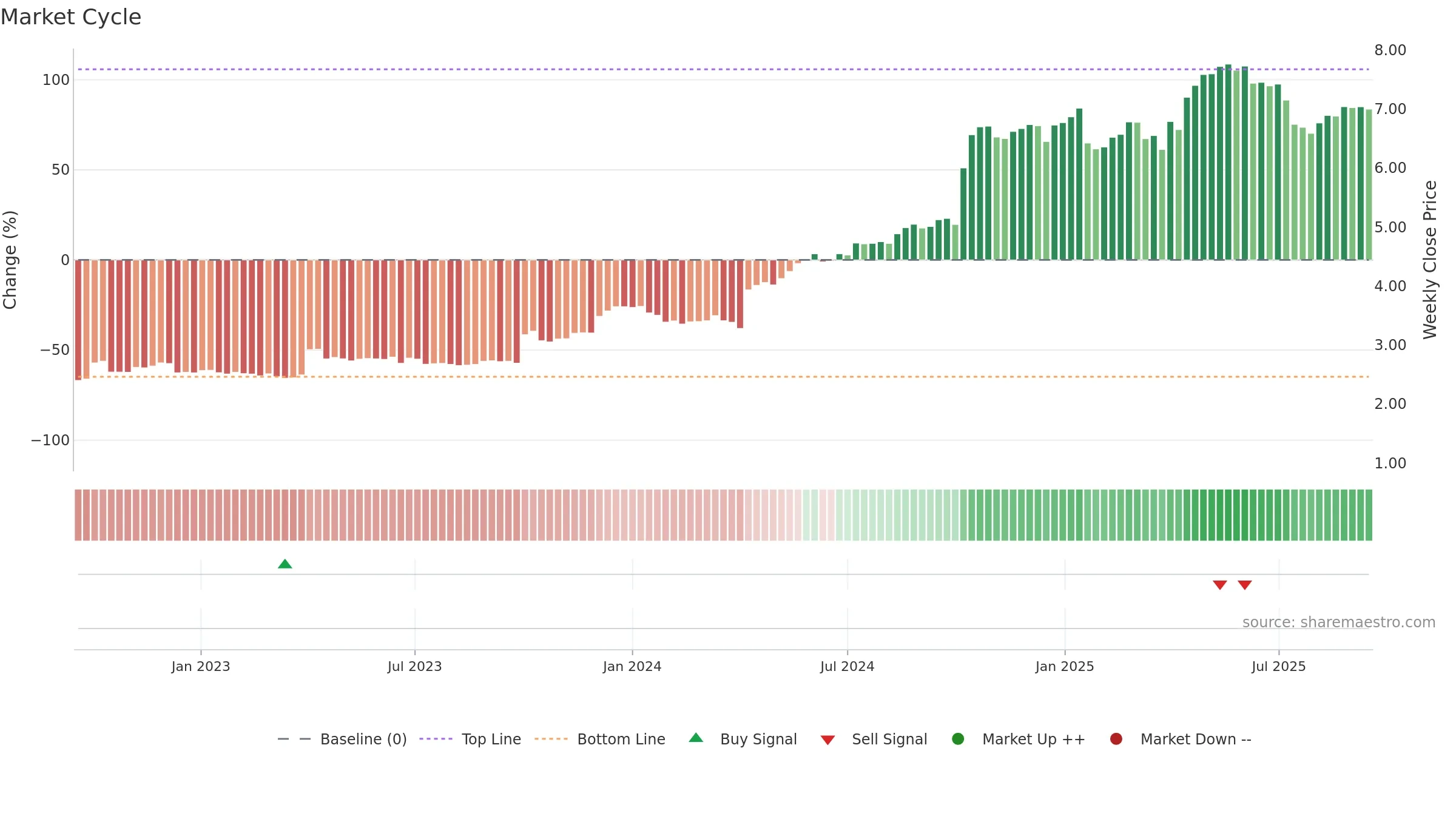The image size is (1456, 819).
Task: Click the 6.00 price axis tick
Action: click(x=1390, y=168)
